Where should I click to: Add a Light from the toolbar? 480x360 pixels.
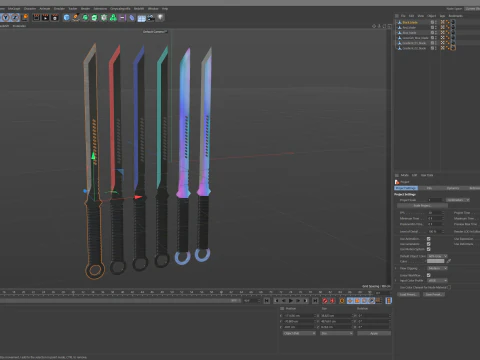point(161,17)
